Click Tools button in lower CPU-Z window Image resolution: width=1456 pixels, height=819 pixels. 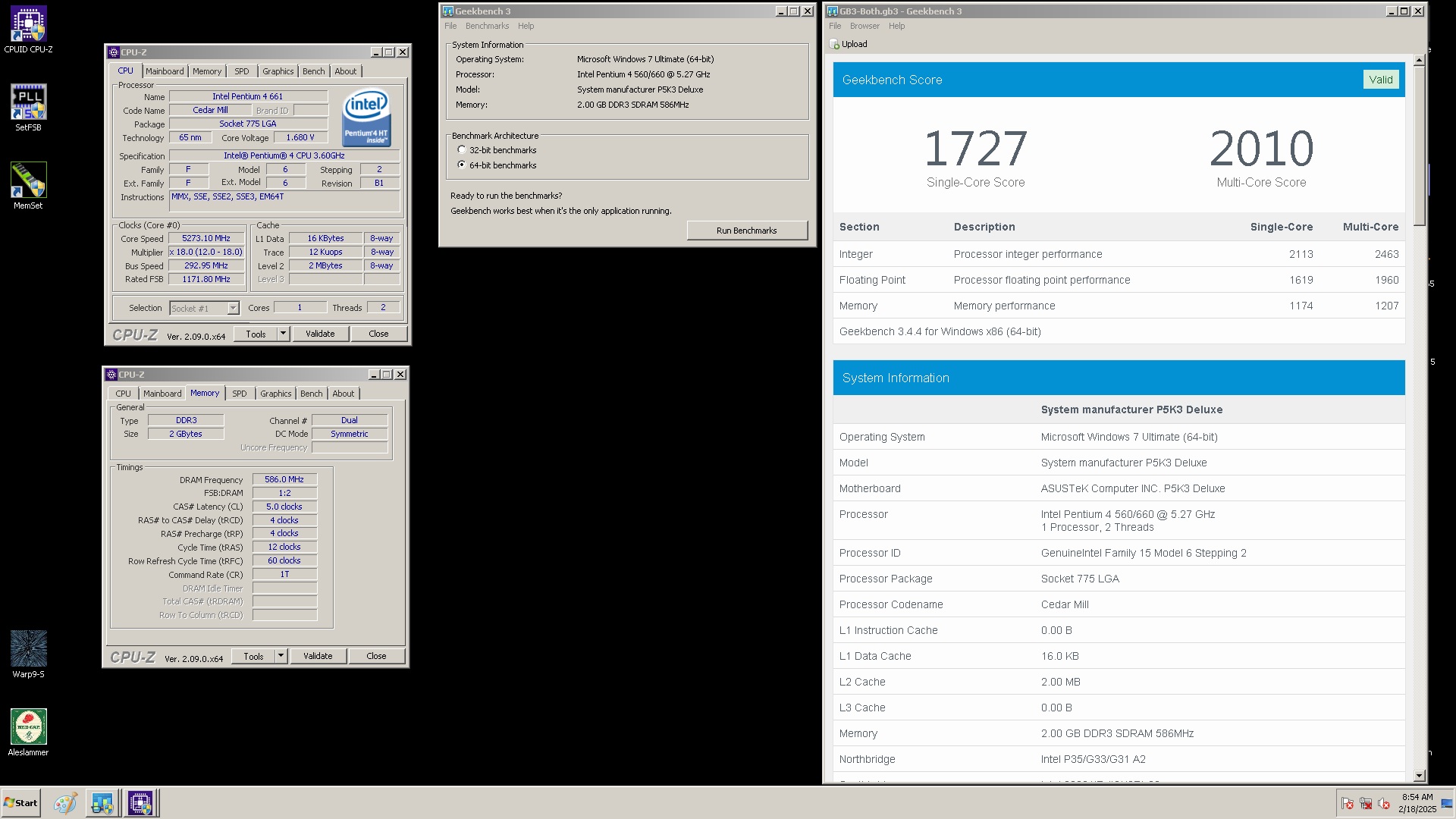point(253,656)
